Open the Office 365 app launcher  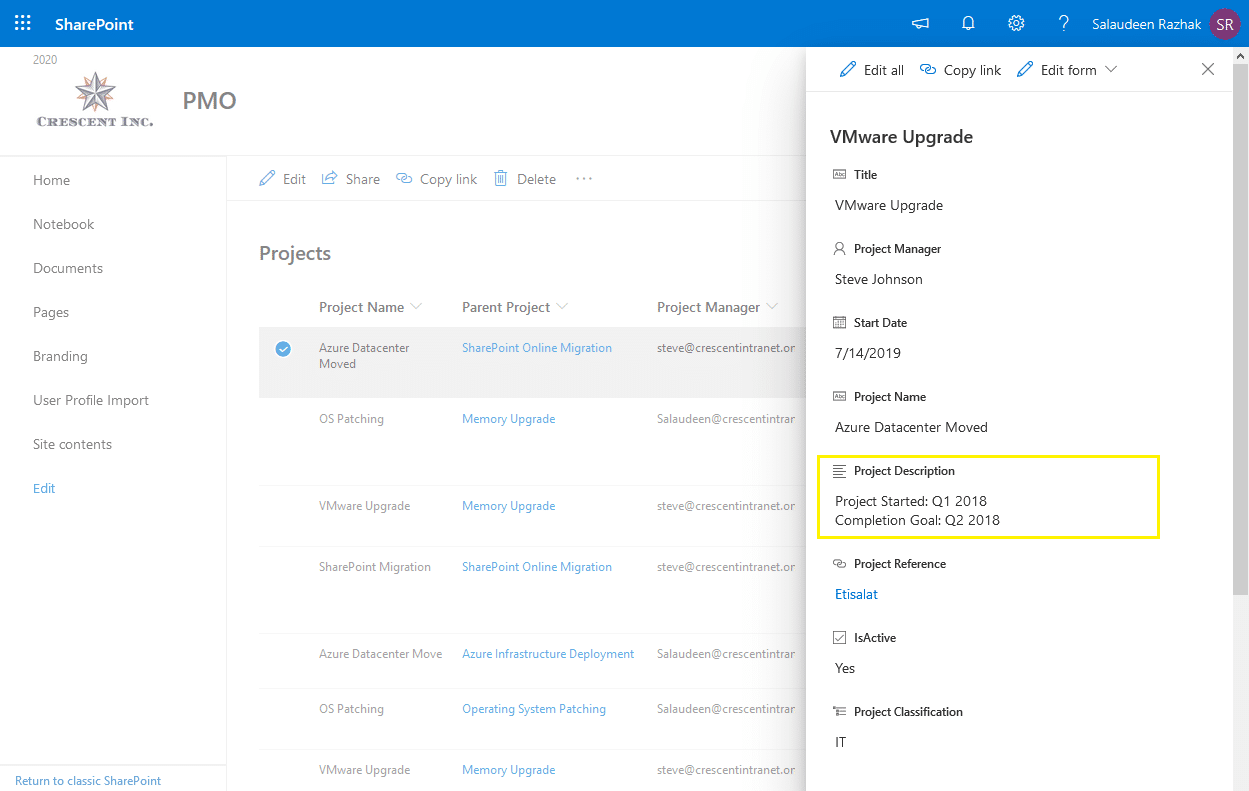(22, 23)
